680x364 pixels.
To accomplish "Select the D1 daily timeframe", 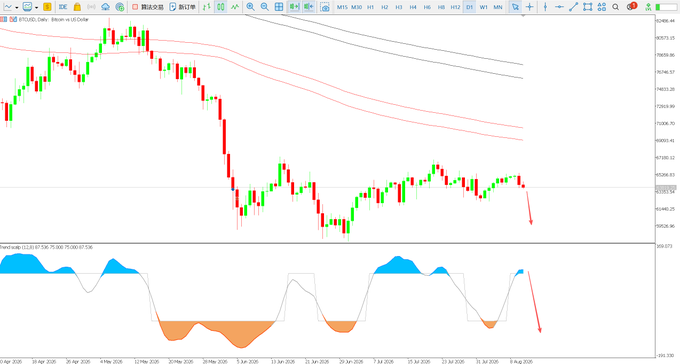I will pos(470,7).
